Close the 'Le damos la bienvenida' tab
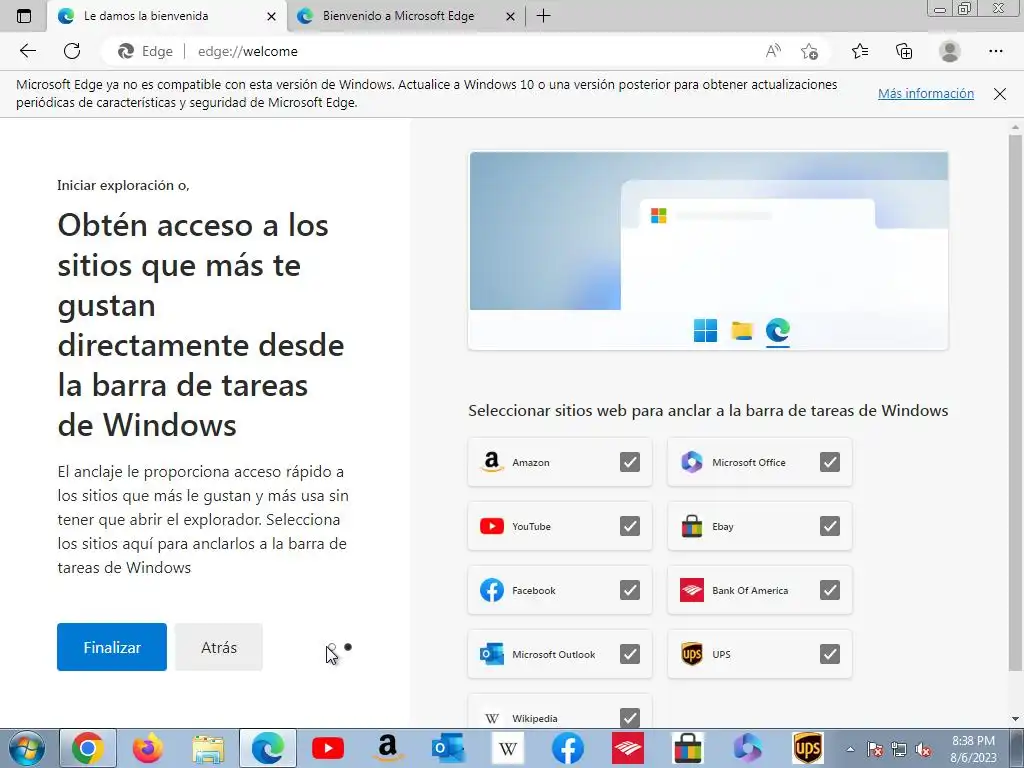Image resolution: width=1024 pixels, height=768 pixels. click(x=272, y=16)
